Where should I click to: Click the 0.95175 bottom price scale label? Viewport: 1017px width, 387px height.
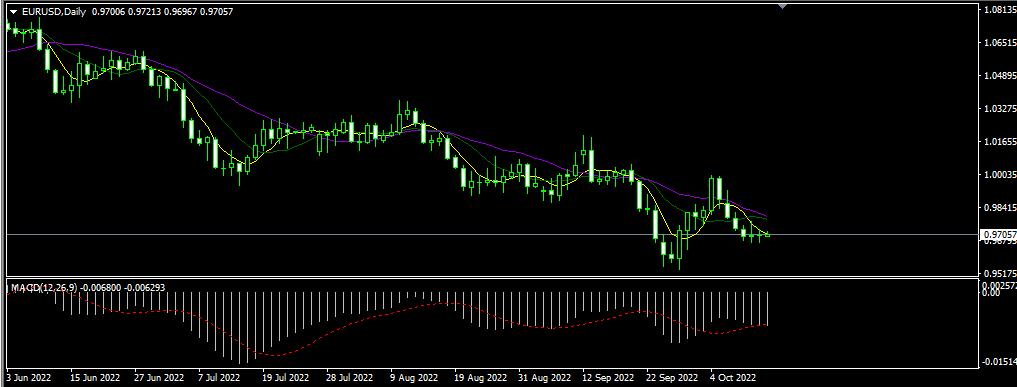pos(997,273)
